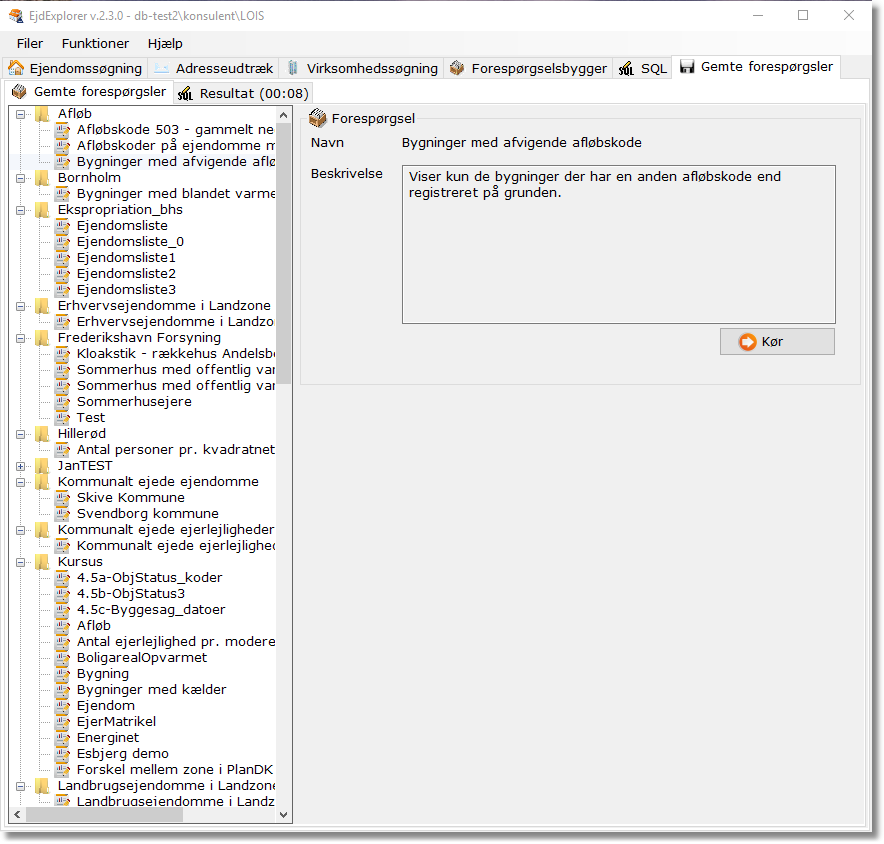Viewport: 884px width, 844px height.
Task: Click the Virksomhedssøgning tab icon
Action: 293,68
